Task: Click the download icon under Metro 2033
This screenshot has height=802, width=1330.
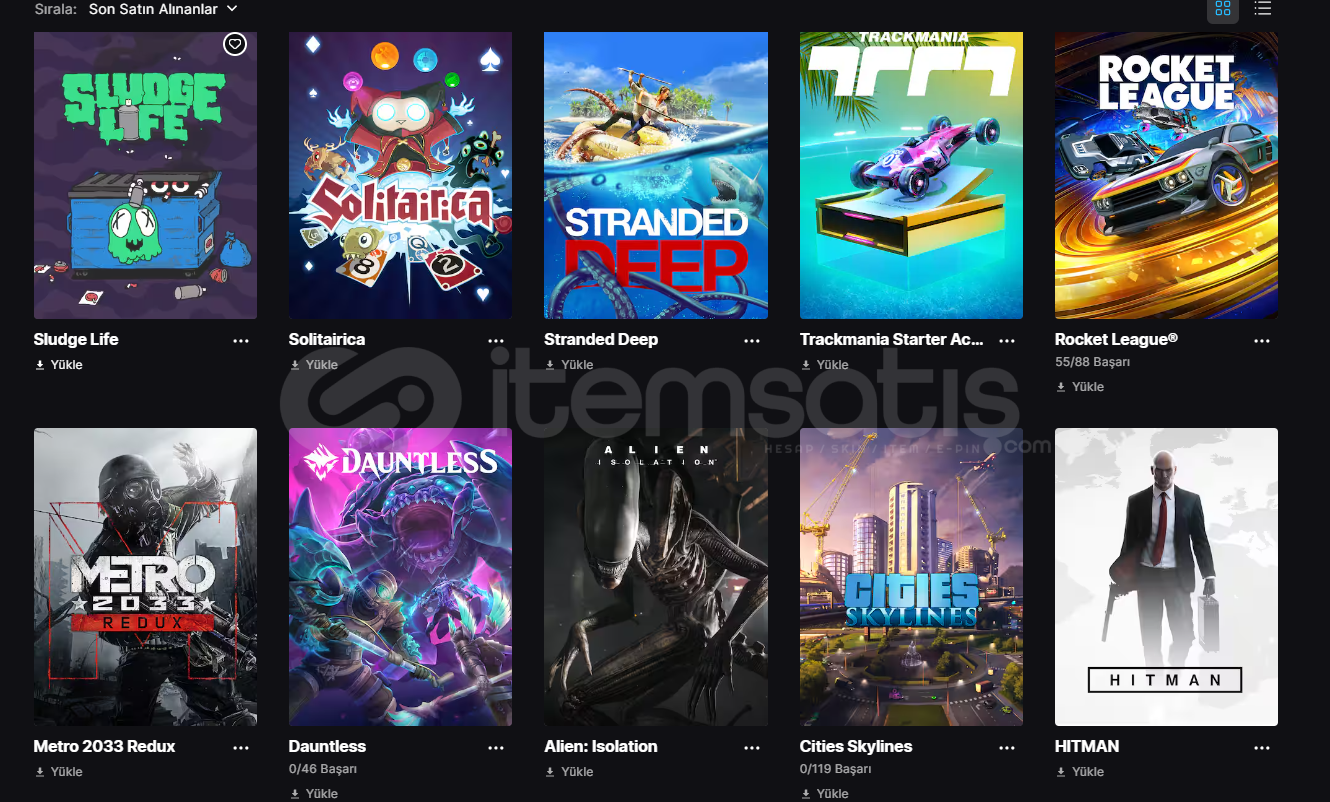Action: coord(40,772)
